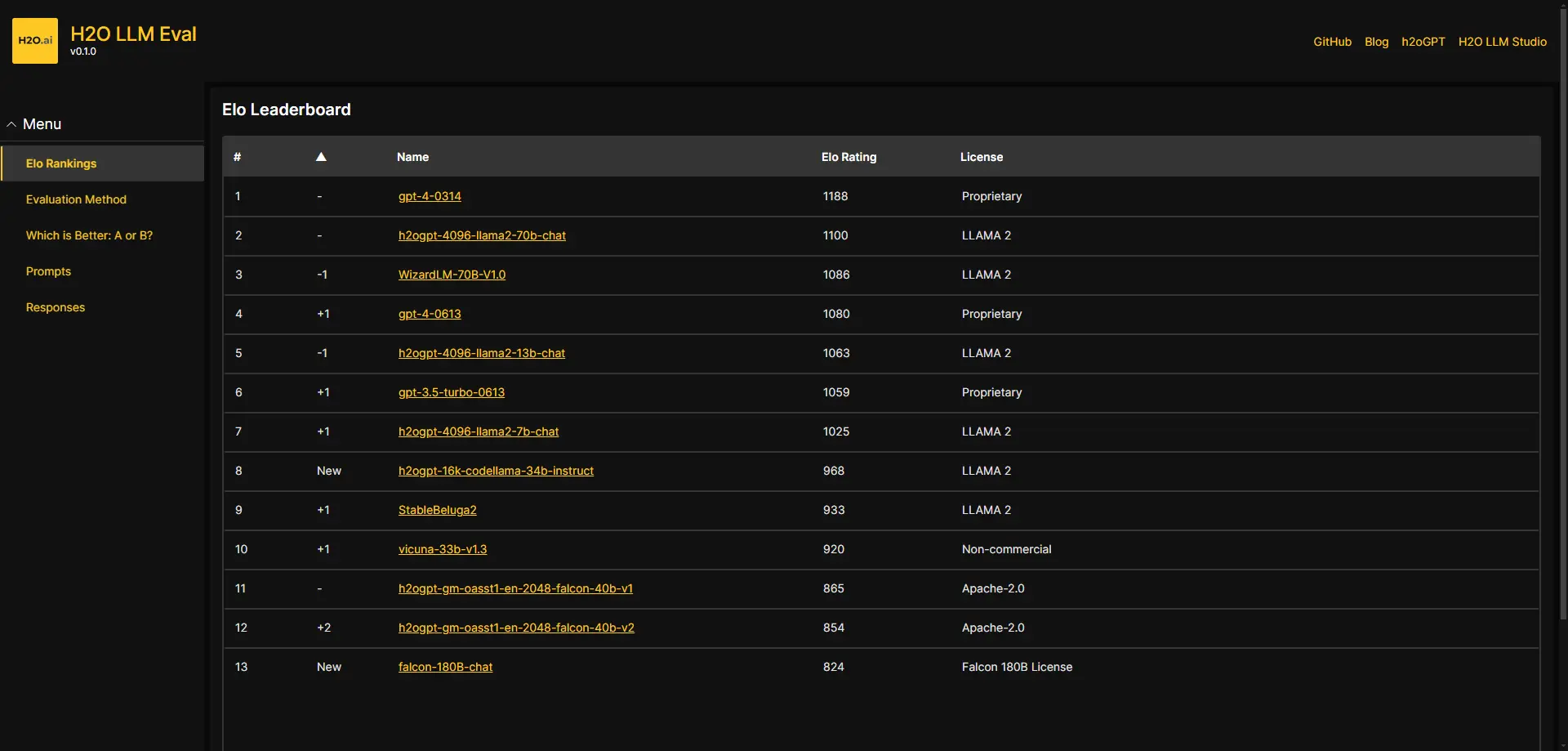Open the gpt-4-0613 model link
Screen dimensions: 1568x751
click(x=430, y=314)
